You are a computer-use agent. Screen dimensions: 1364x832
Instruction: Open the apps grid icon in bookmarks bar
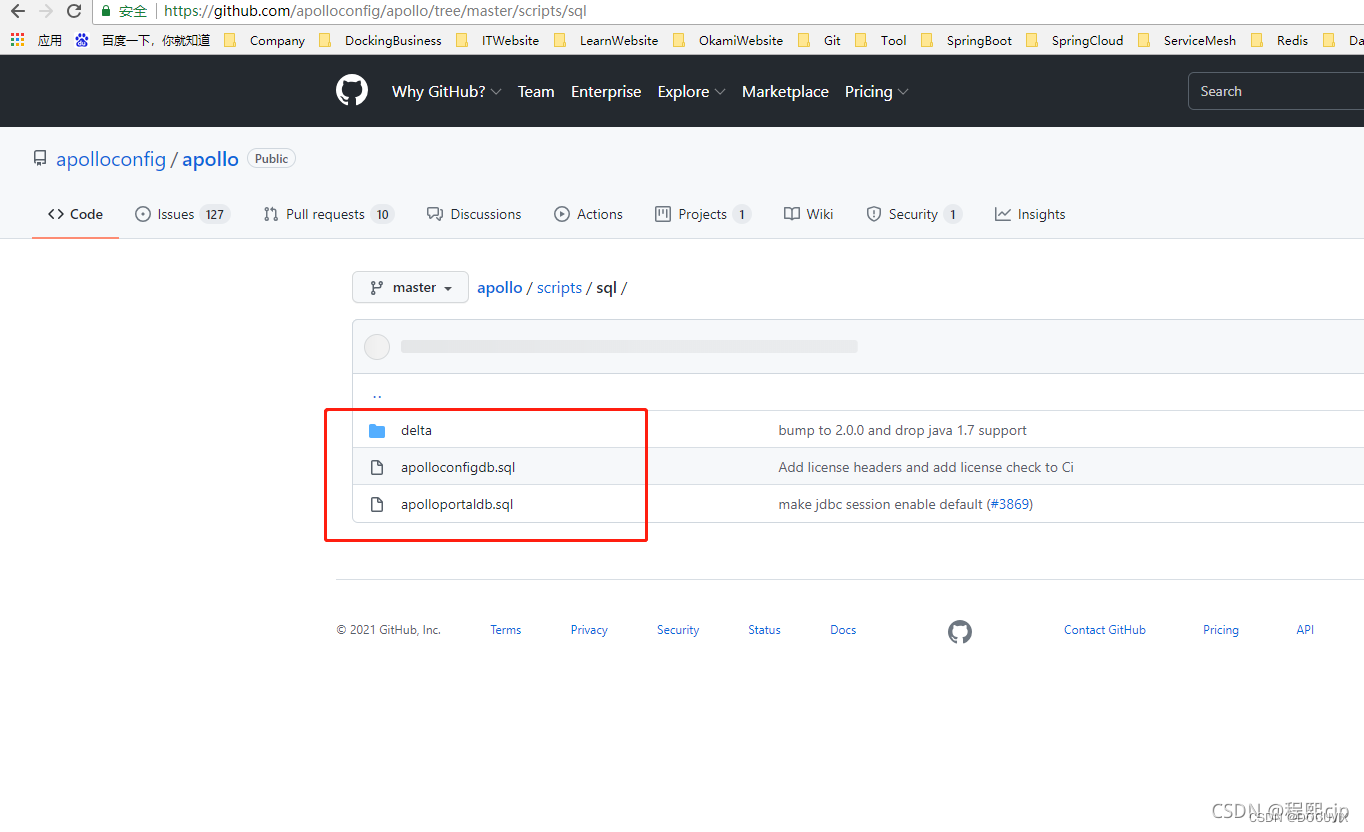[x=17, y=40]
